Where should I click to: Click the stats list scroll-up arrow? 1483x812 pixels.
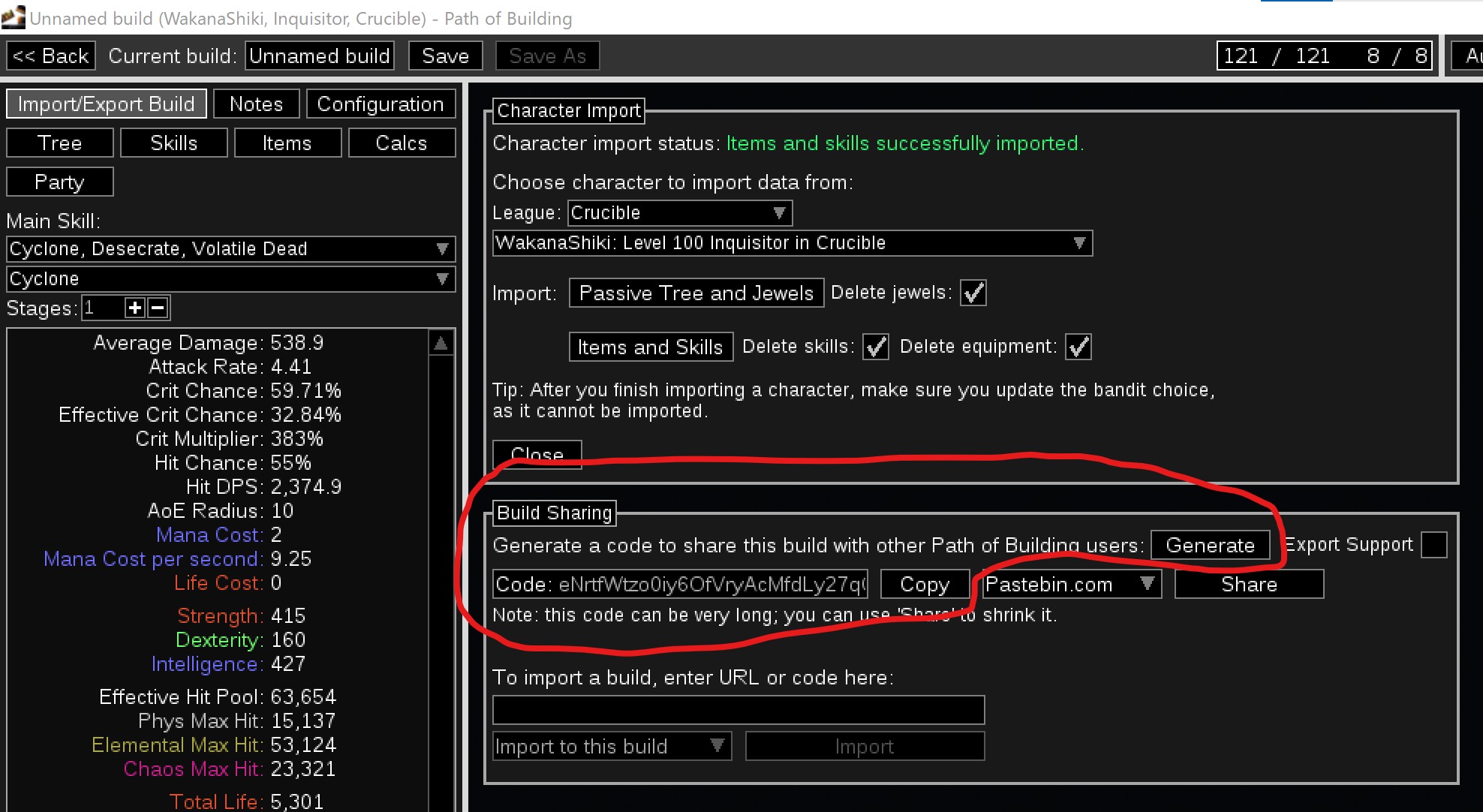441,344
